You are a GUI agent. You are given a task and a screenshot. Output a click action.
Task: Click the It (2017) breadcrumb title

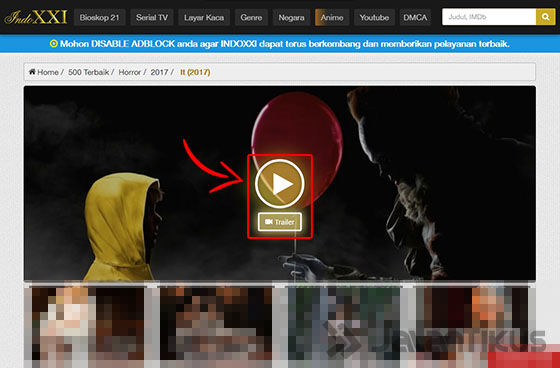coord(195,72)
